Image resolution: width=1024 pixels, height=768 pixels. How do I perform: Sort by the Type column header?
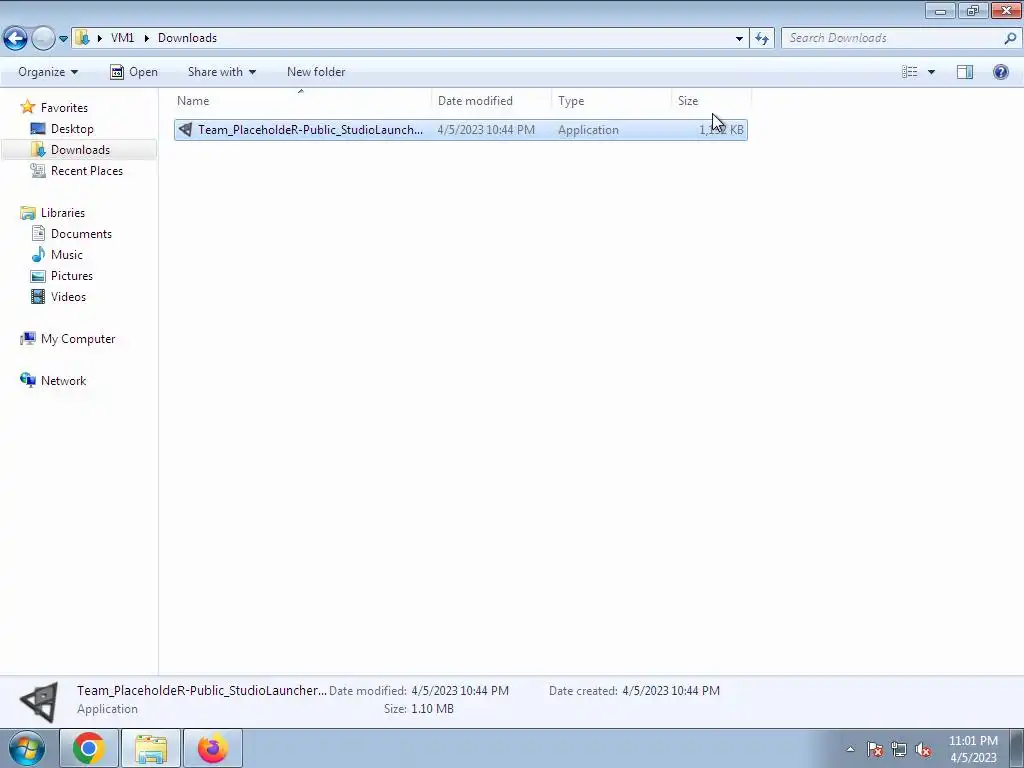click(x=611, y=101)
